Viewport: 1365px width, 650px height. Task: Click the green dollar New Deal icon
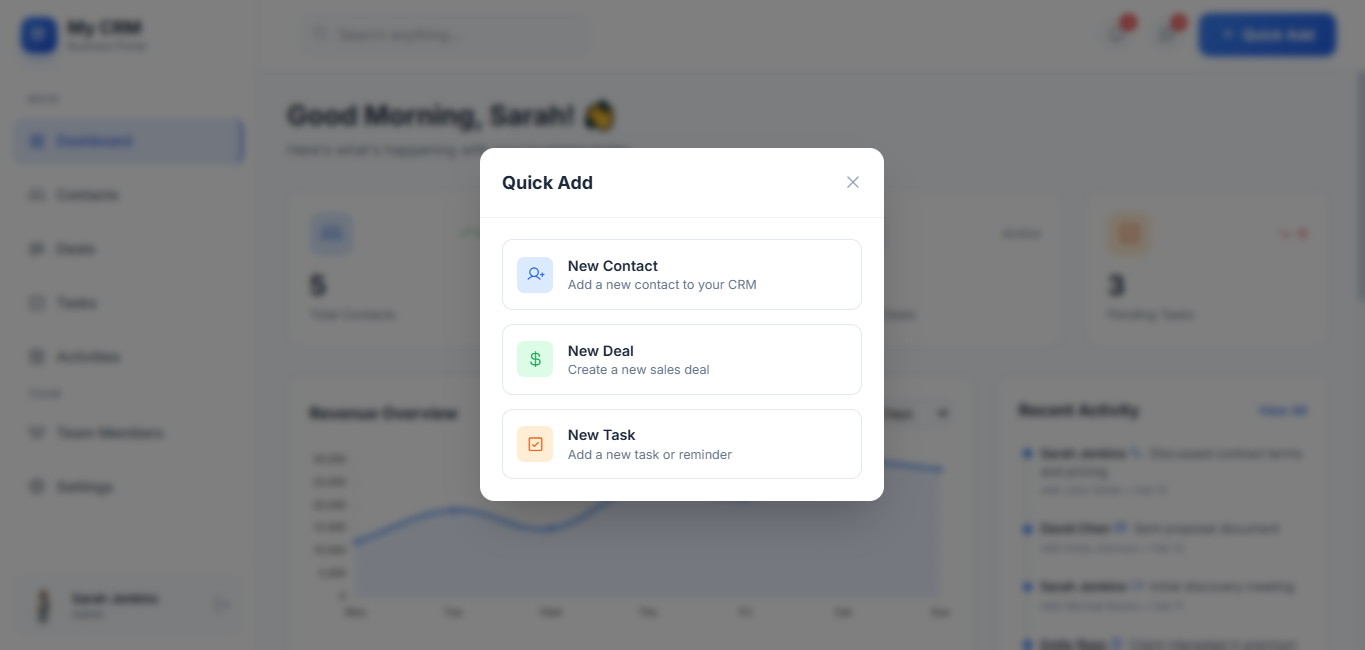point(535,359)
